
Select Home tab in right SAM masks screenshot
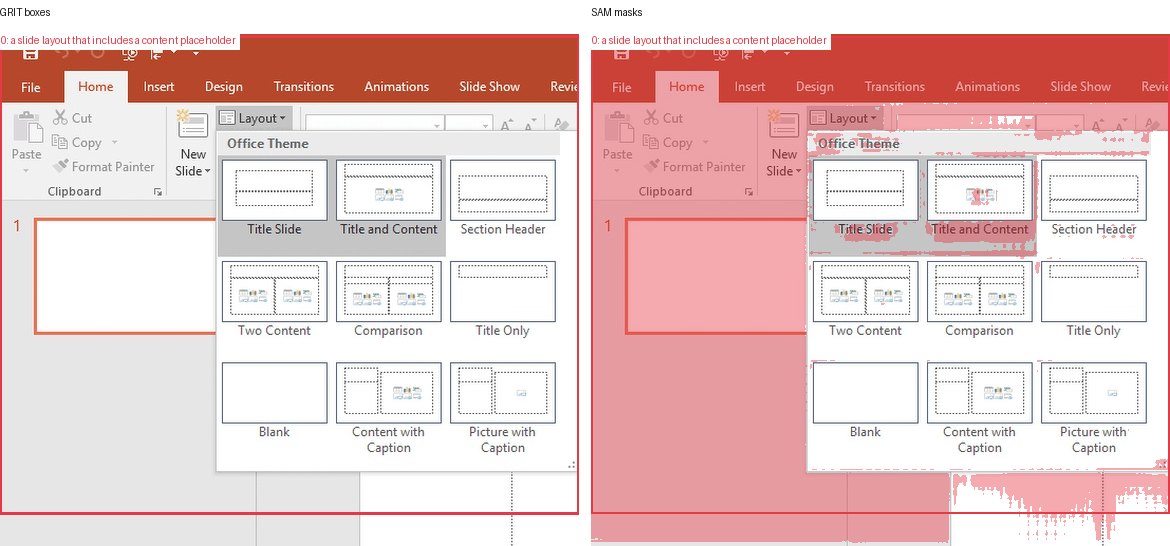coord(686,87)
